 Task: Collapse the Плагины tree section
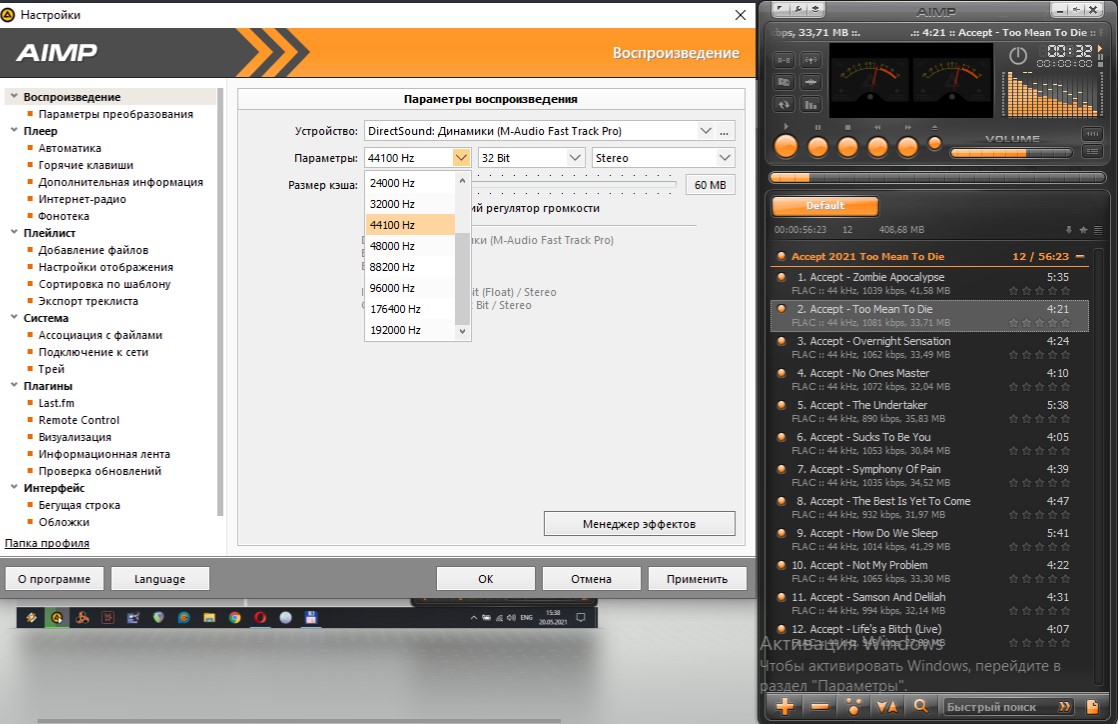click(14, 385)
